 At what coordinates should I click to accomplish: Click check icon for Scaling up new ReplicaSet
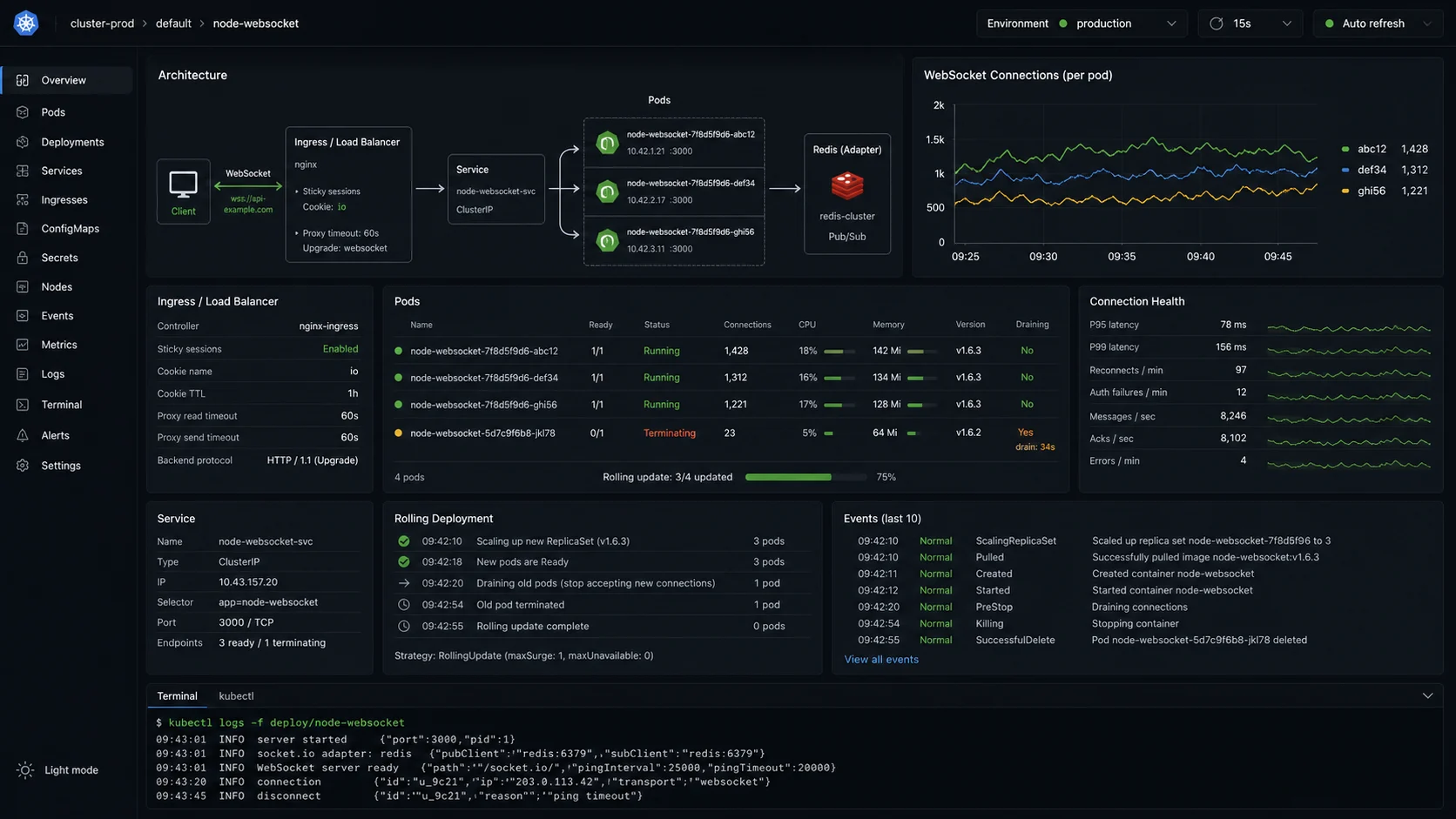point(404,541)
